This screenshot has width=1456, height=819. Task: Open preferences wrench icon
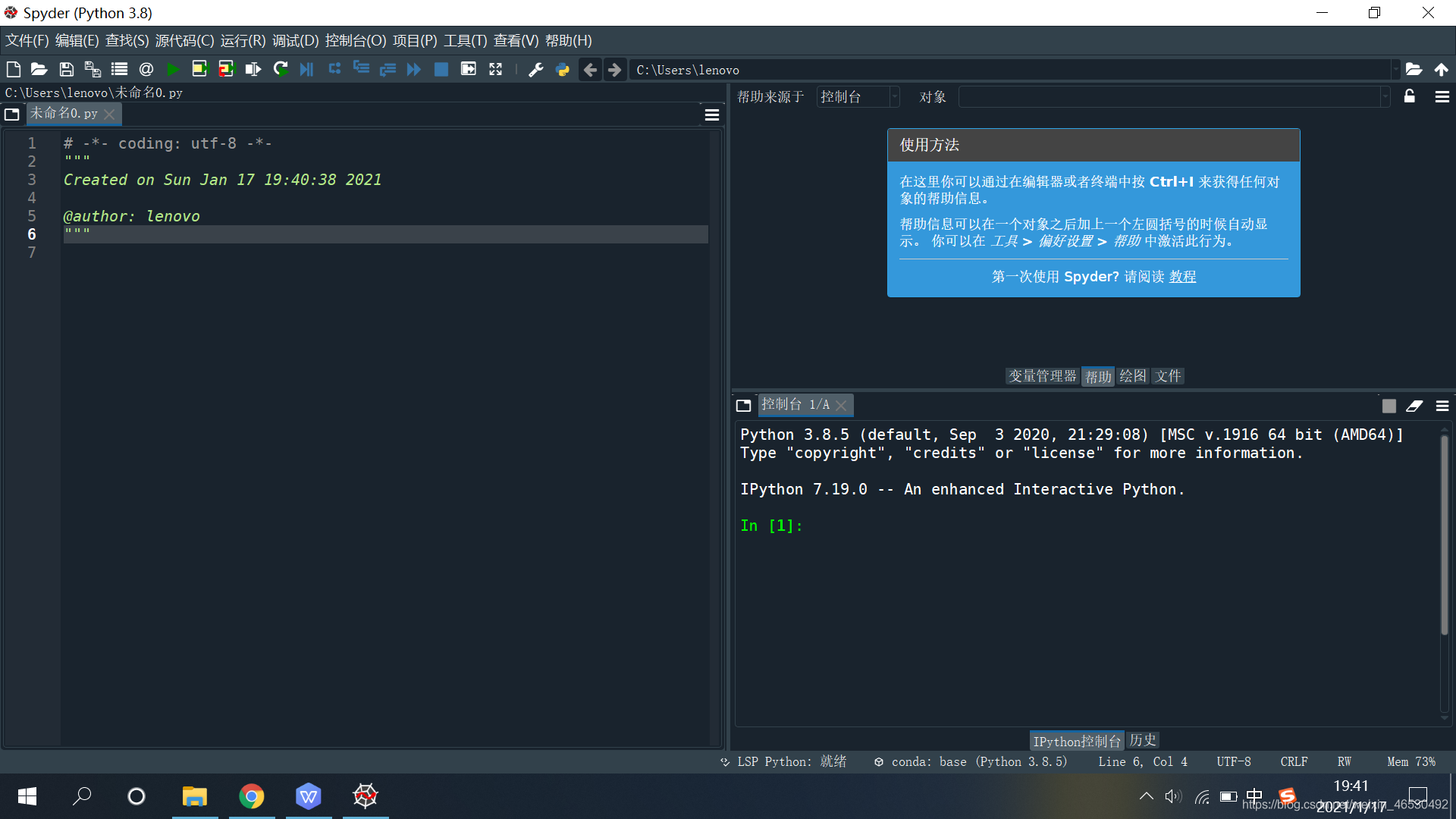[536, 70]
